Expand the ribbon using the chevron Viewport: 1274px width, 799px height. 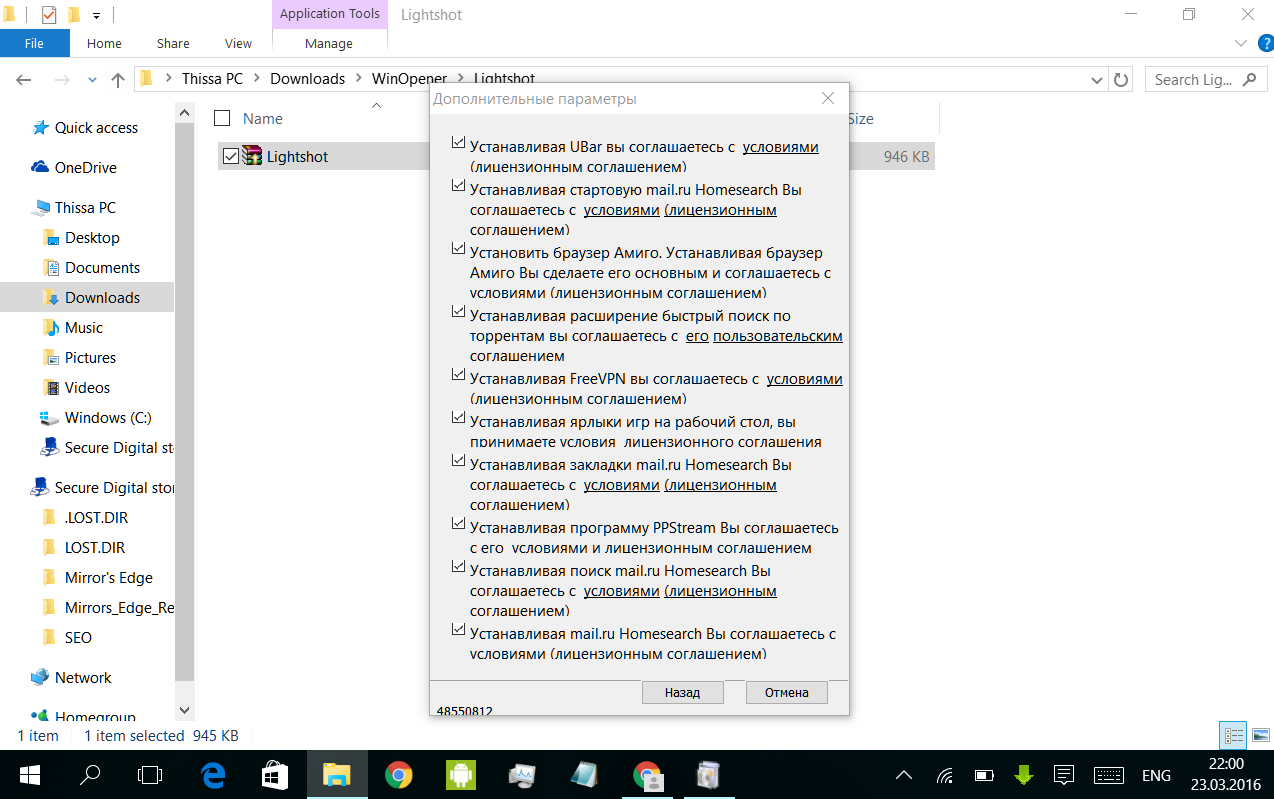(1241, 43)
